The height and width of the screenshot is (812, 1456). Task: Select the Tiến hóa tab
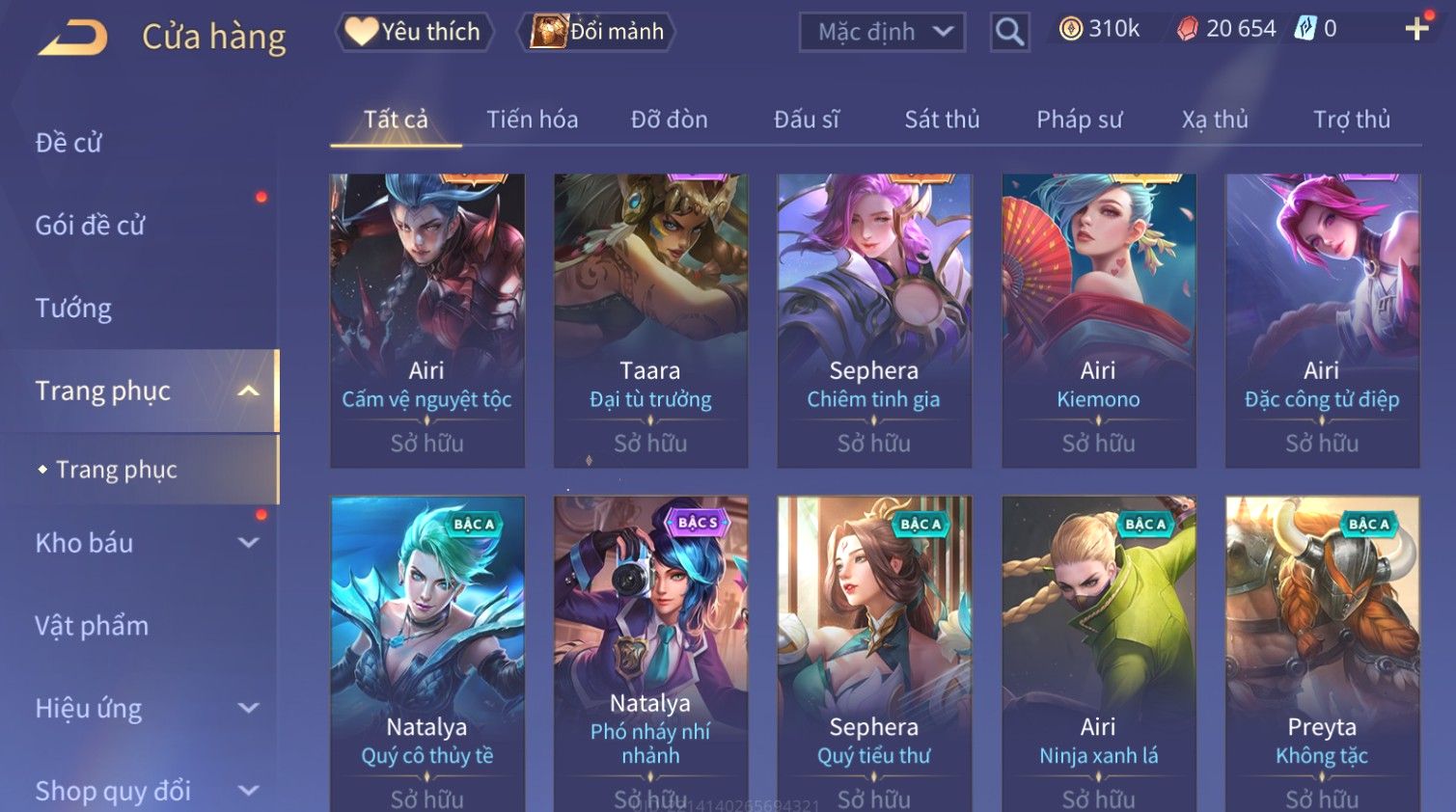click(x=533, y=120)
